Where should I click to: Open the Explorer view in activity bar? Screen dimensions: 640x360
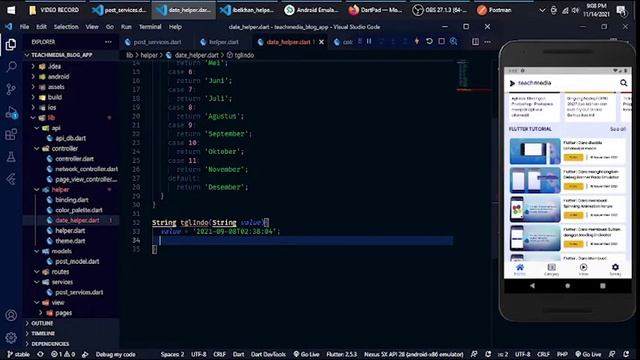coord(11,44)
